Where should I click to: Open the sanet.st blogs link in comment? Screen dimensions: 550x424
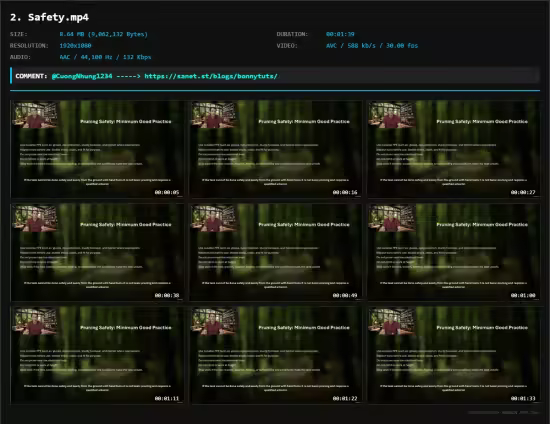[x=211, y=76]
